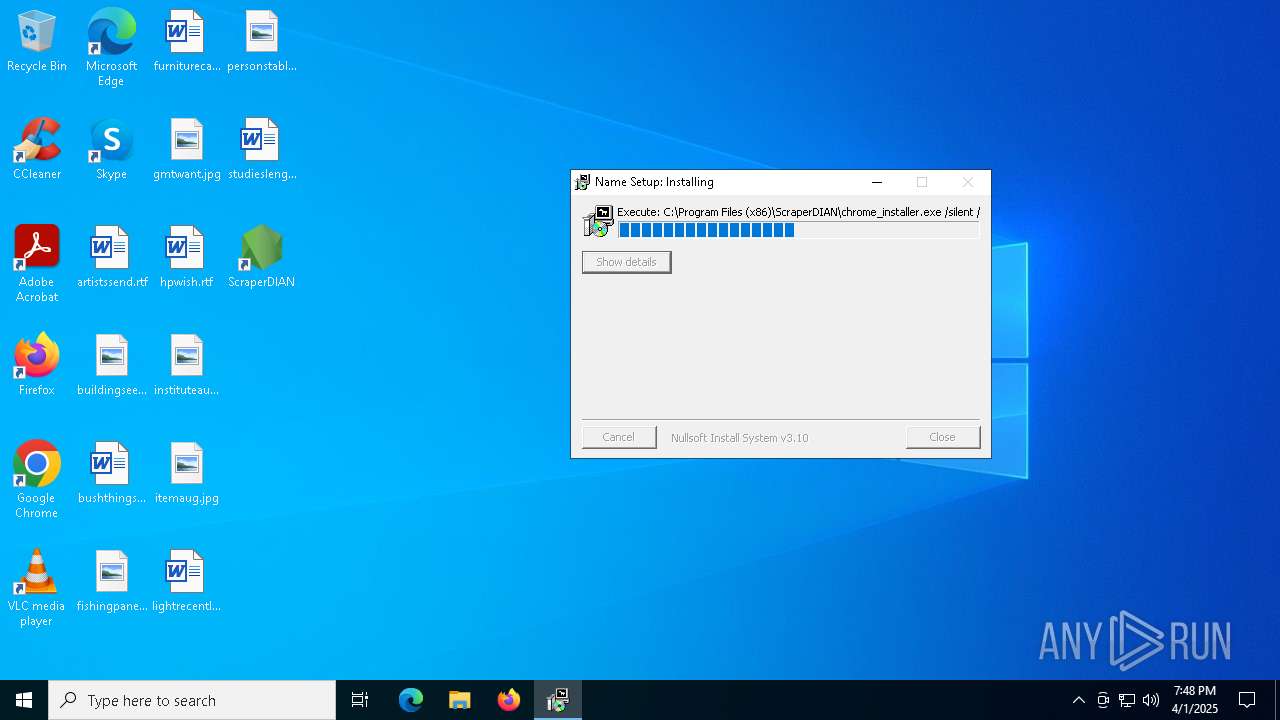Click the Execute chrome_installer.exe status text
The height and width of the screenshot is (720, 1280).
(798, 212)
